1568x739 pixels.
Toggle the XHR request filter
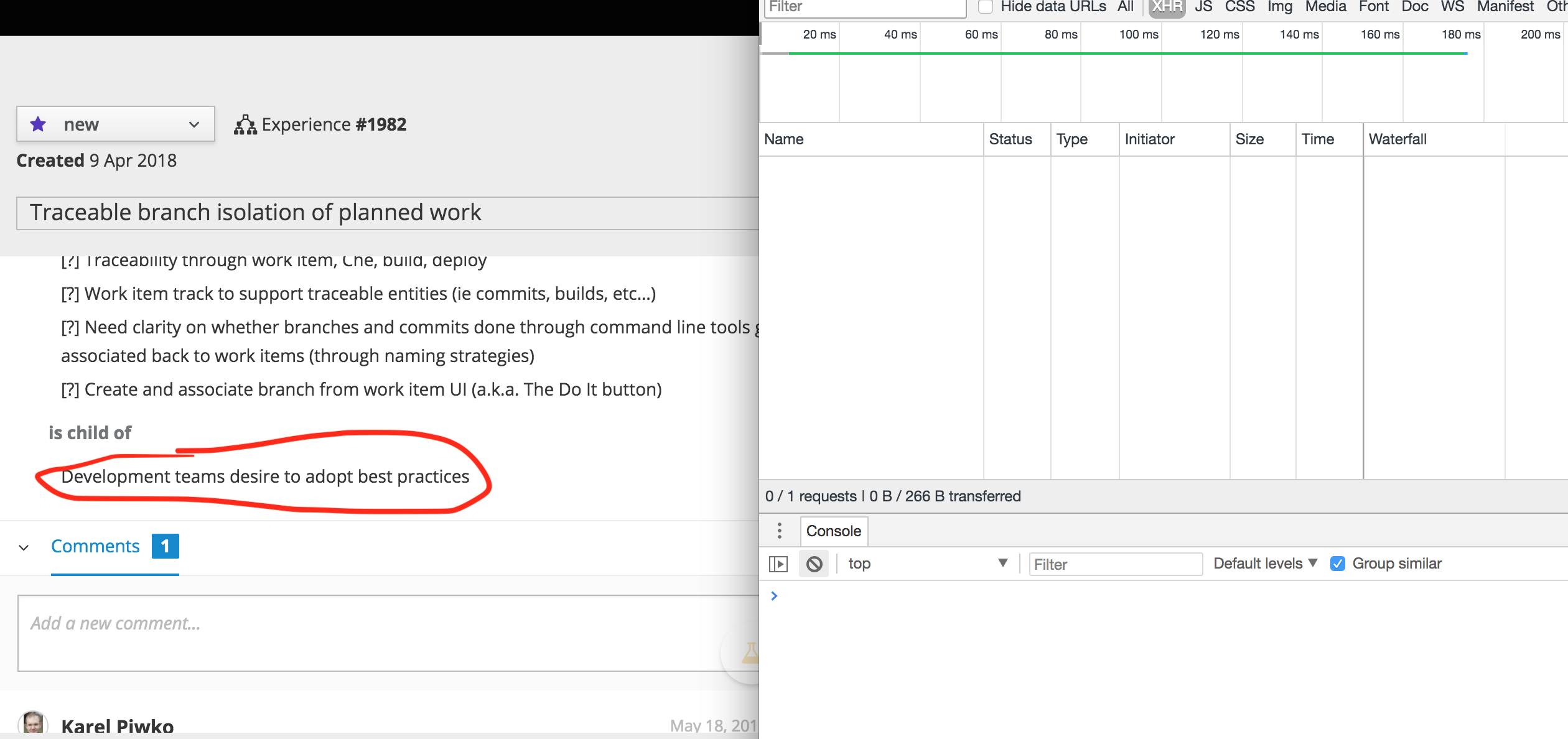[1167, 7]
